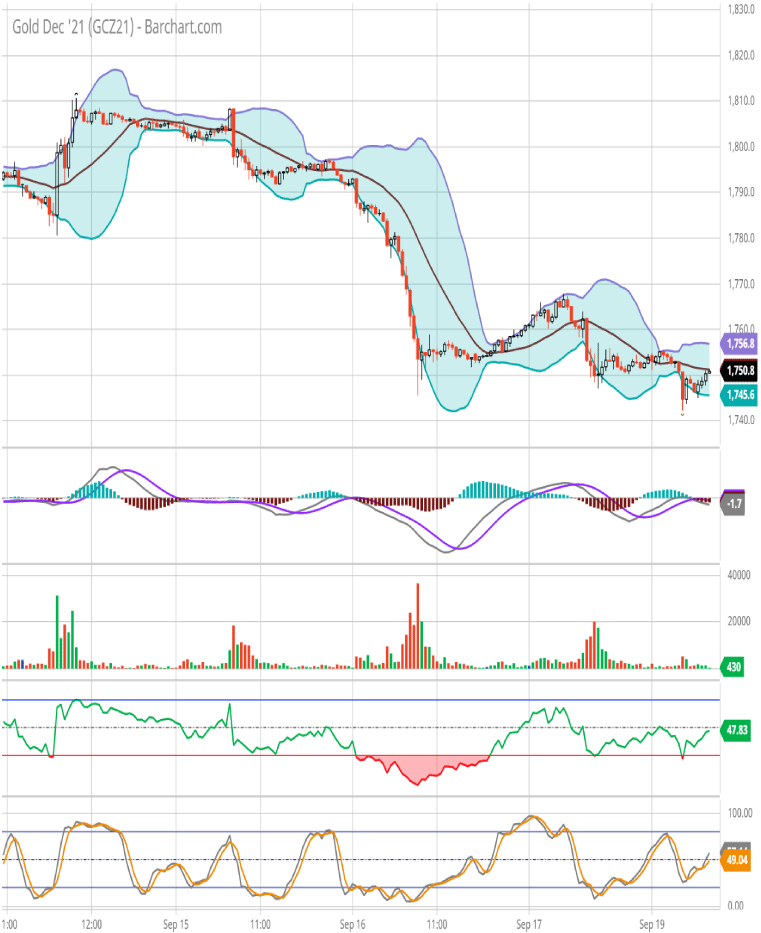Click the 11:00 label between Sep 16 and Sep 17
This screenshot has width=761, height=933.
pyautogui.click(x=437, y=925)
